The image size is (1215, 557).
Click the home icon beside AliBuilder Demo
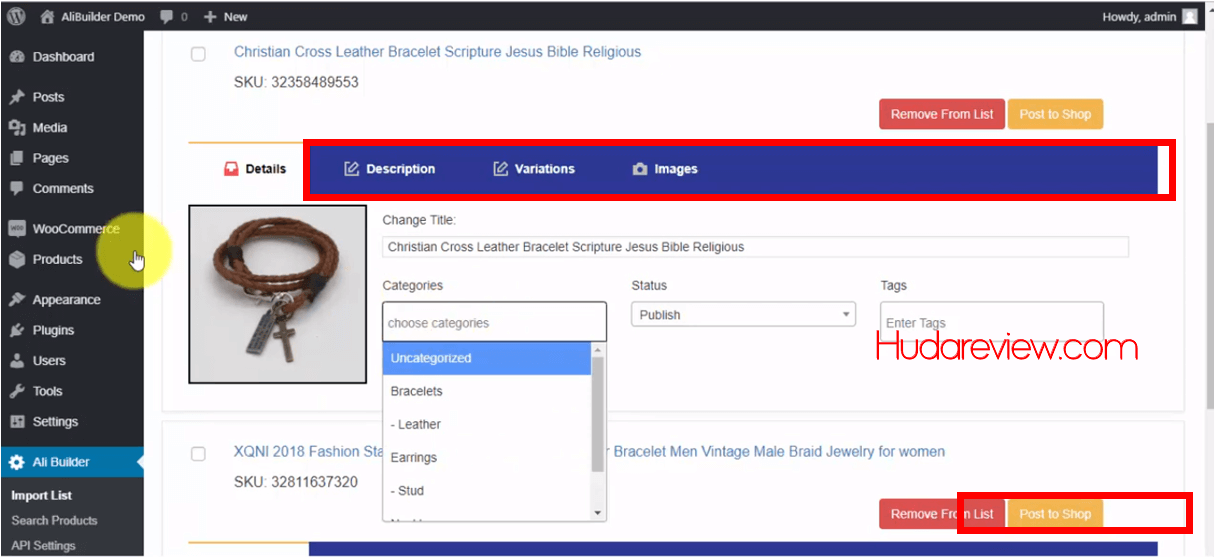click(x=48, y=16)
